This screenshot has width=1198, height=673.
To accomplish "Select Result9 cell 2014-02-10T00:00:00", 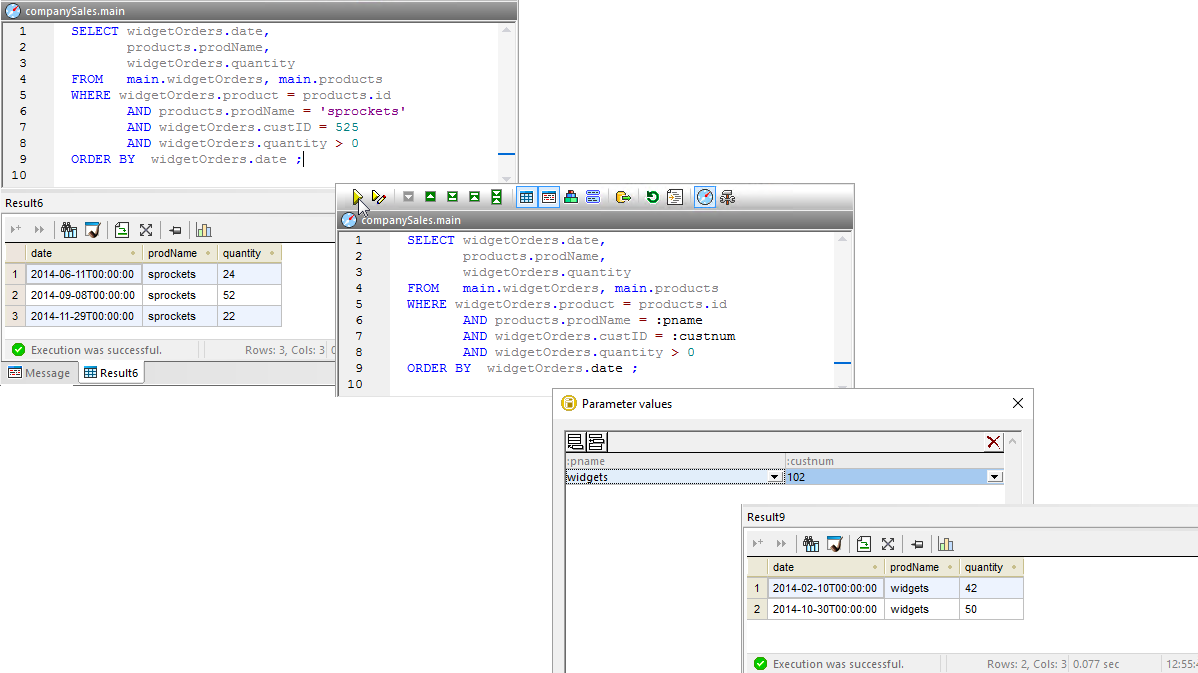I will [825, 588].
